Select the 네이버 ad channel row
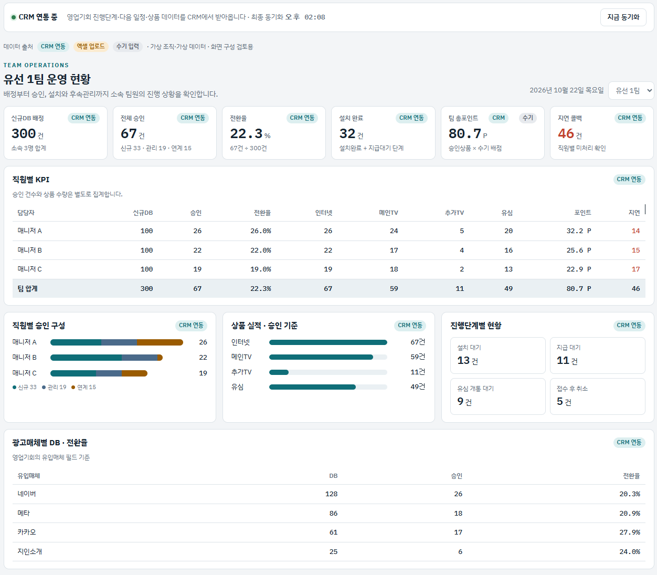 pyautogui.click(x=329, y=494)
